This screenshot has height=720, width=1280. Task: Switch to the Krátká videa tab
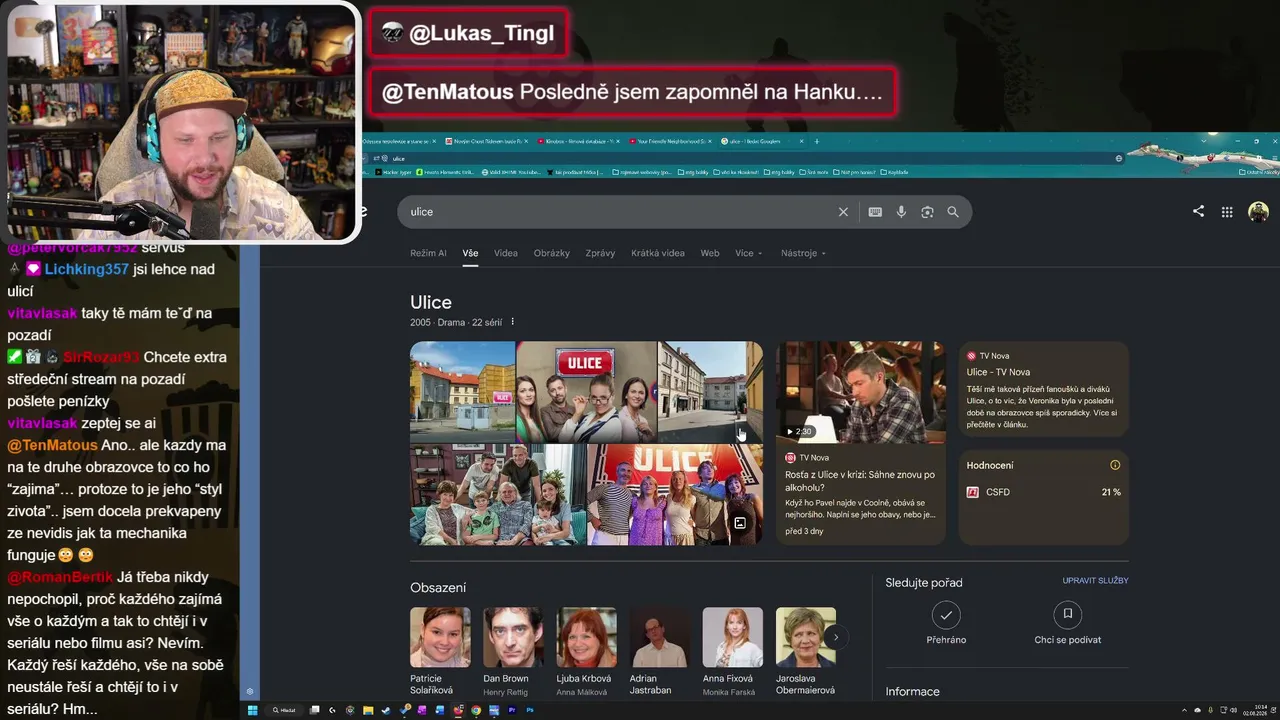[x=658, y=253]
